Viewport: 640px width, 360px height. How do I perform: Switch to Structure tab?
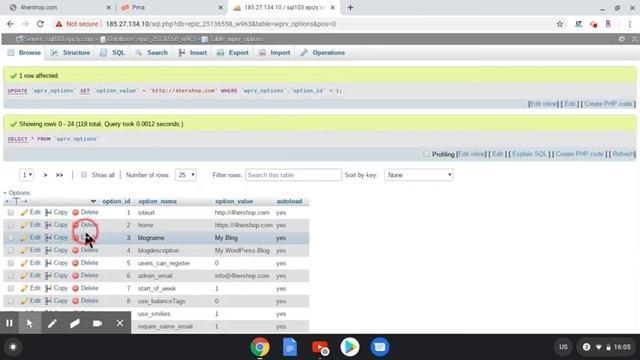pyautogui.click(x=70, y=53)
